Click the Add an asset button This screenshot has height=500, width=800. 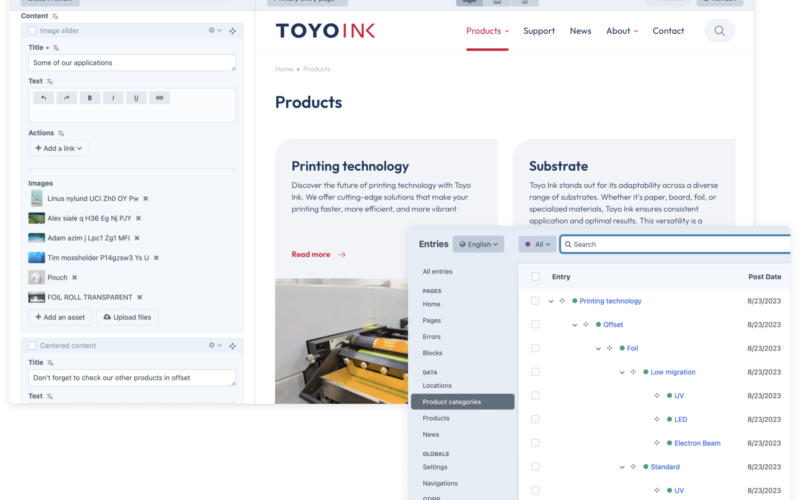60,317
